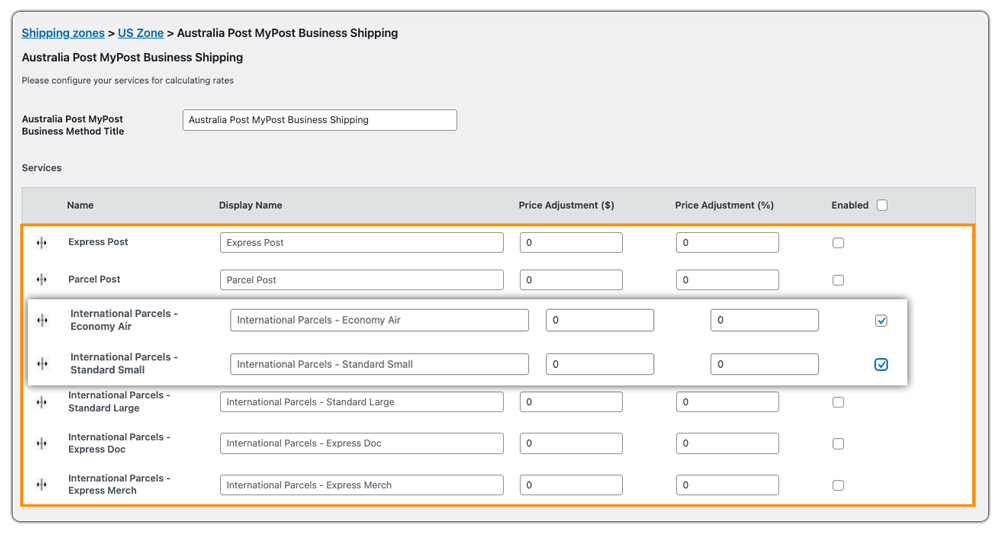Click Express Merch price adjustment dollar field
The image size is (1000, 533).
(x=571, y=485)
